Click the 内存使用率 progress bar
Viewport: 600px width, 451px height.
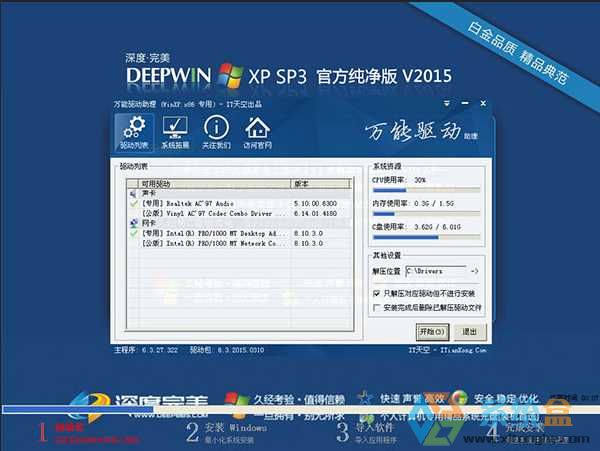(426, 214)
